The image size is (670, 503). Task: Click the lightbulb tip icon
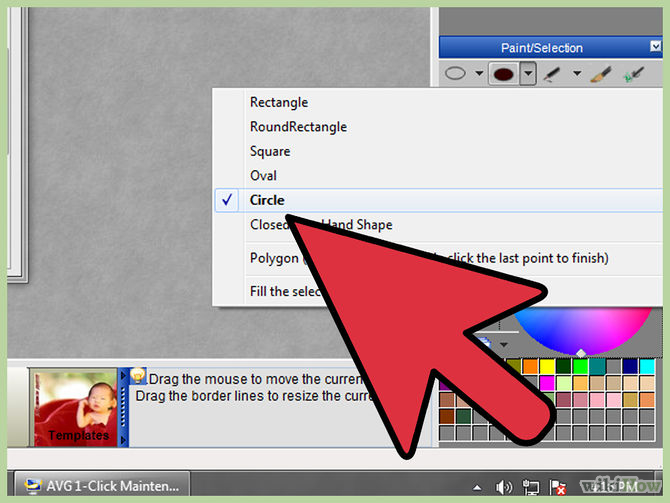click(138, 375)
